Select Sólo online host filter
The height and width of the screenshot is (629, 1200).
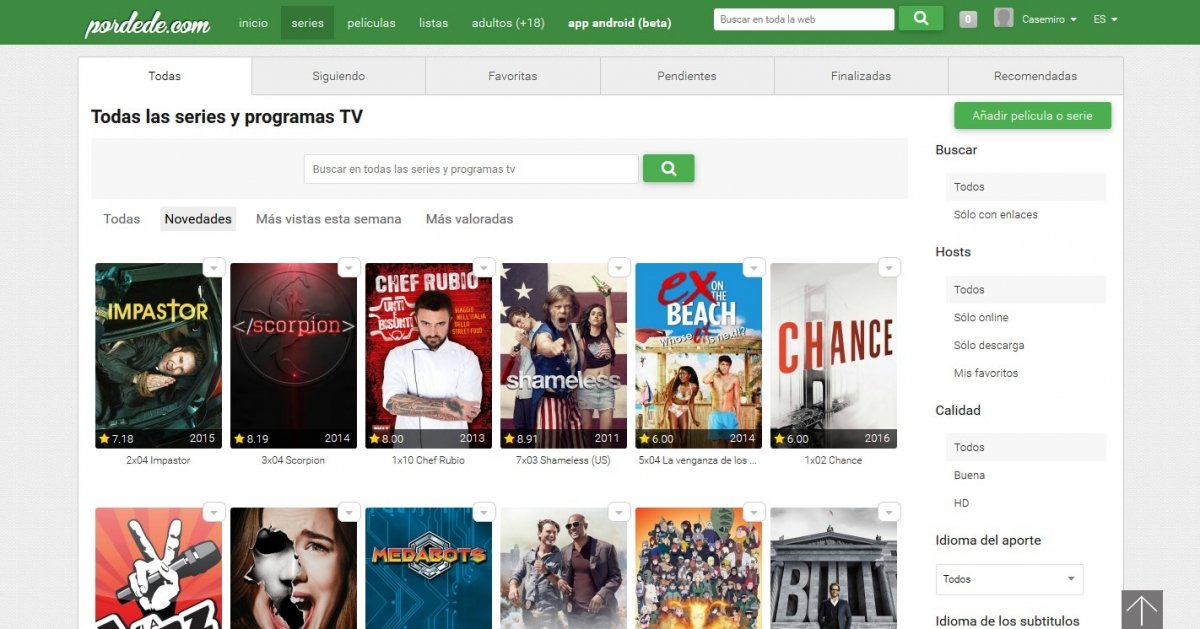981,318
